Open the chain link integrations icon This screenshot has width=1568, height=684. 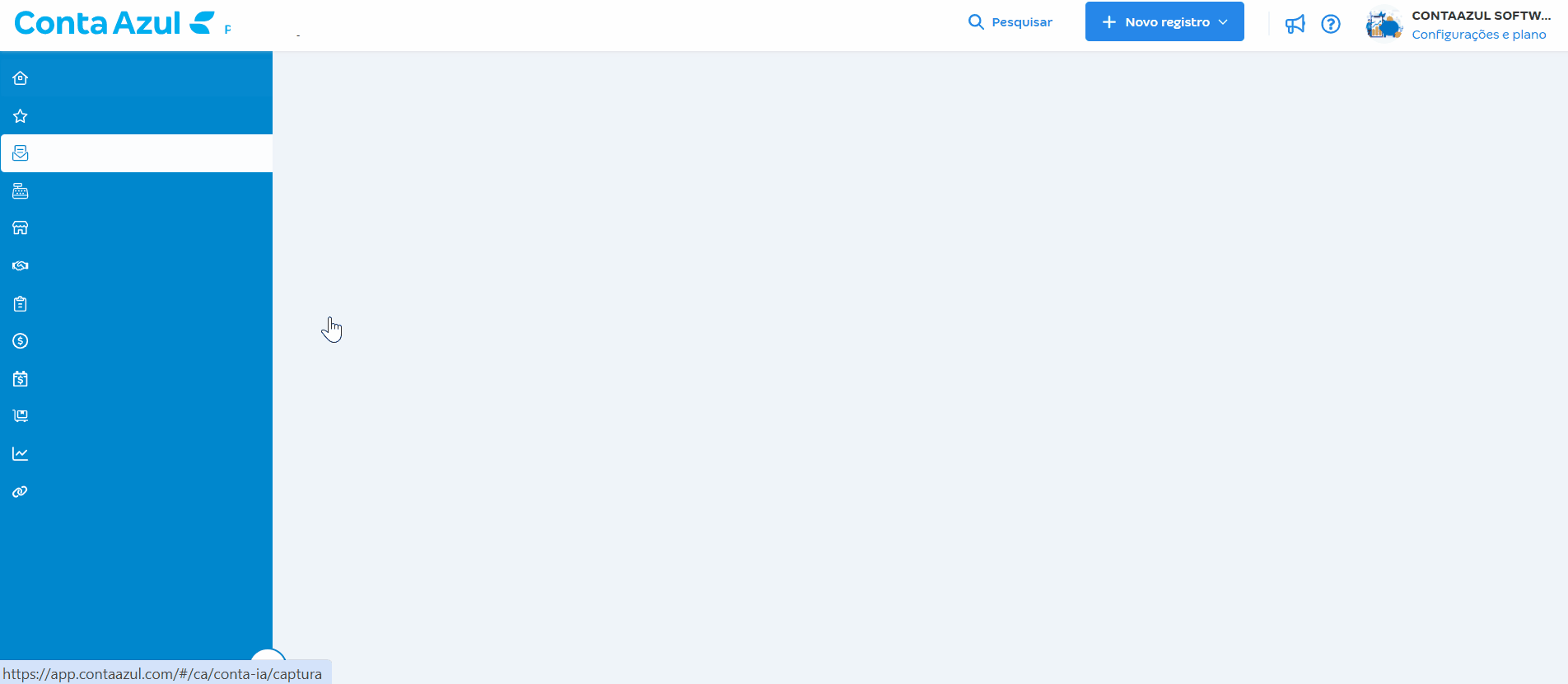pyautogui.click(x=21, y=492)
